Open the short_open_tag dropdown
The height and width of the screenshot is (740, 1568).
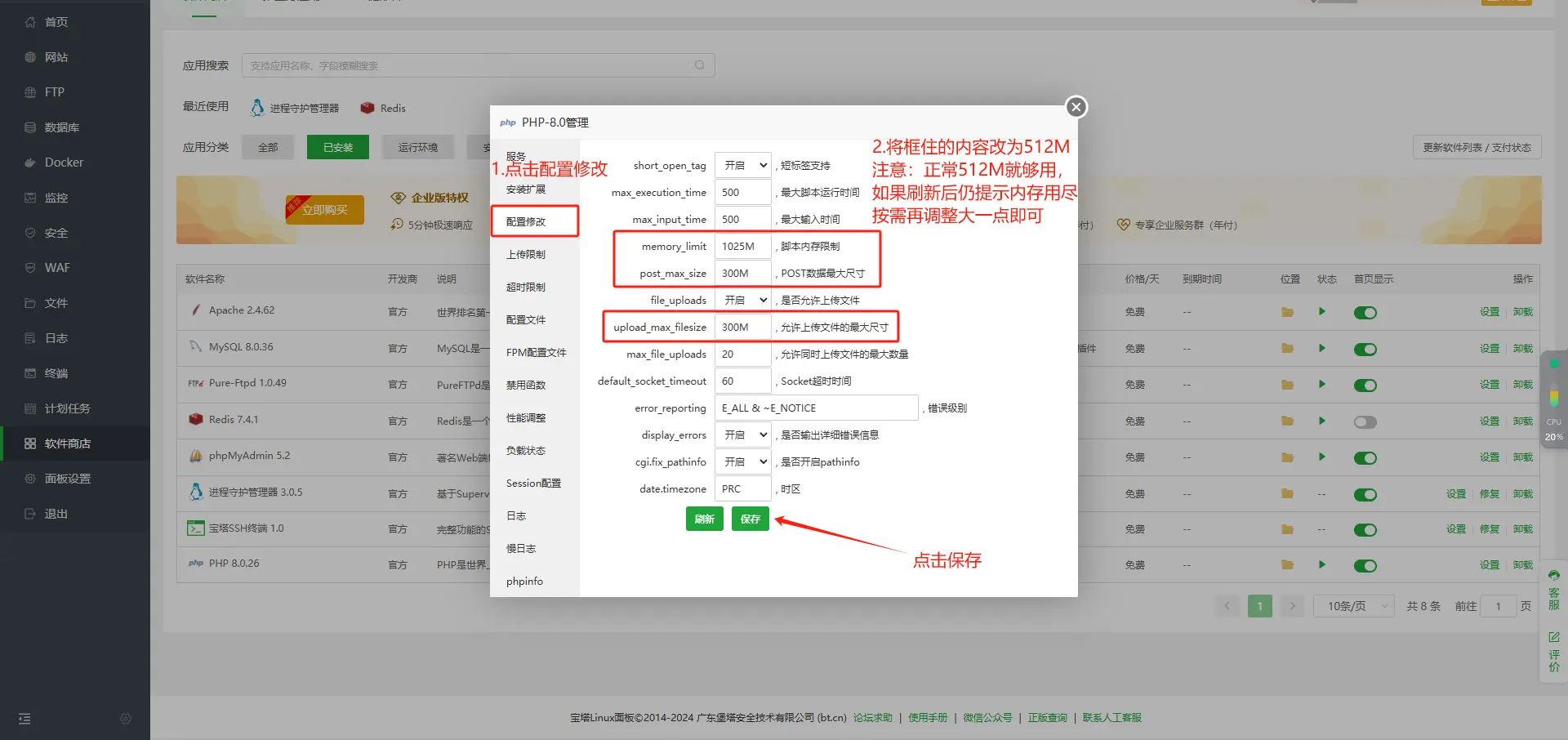coord(743,166)
